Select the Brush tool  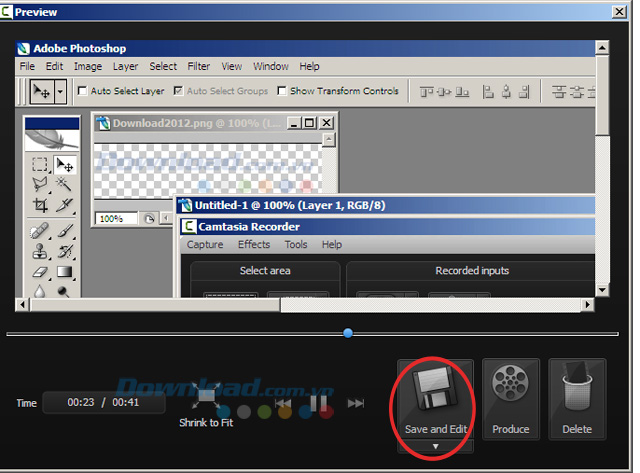click(x=65, y=231)
